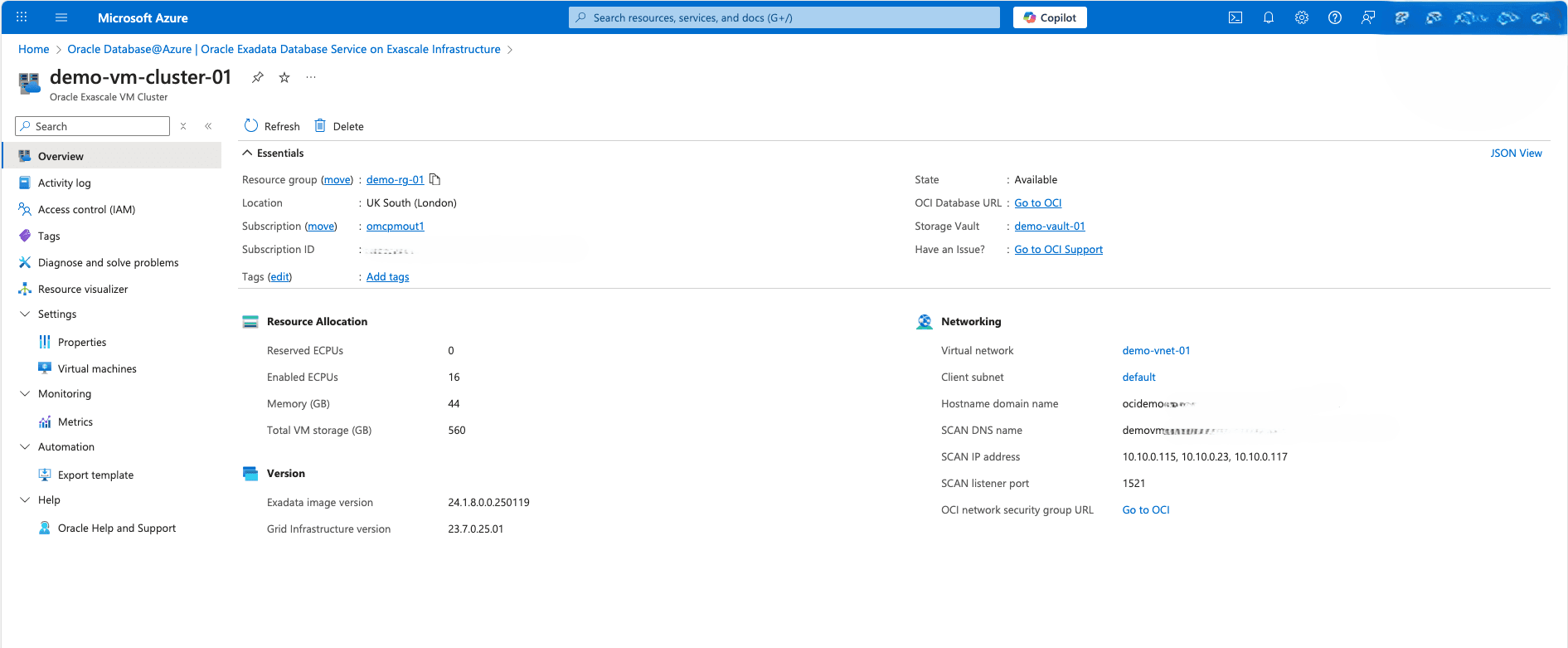Screen dimensions: 1568x648
Task: Clear the sidebar search box
Action: [183, 126]
